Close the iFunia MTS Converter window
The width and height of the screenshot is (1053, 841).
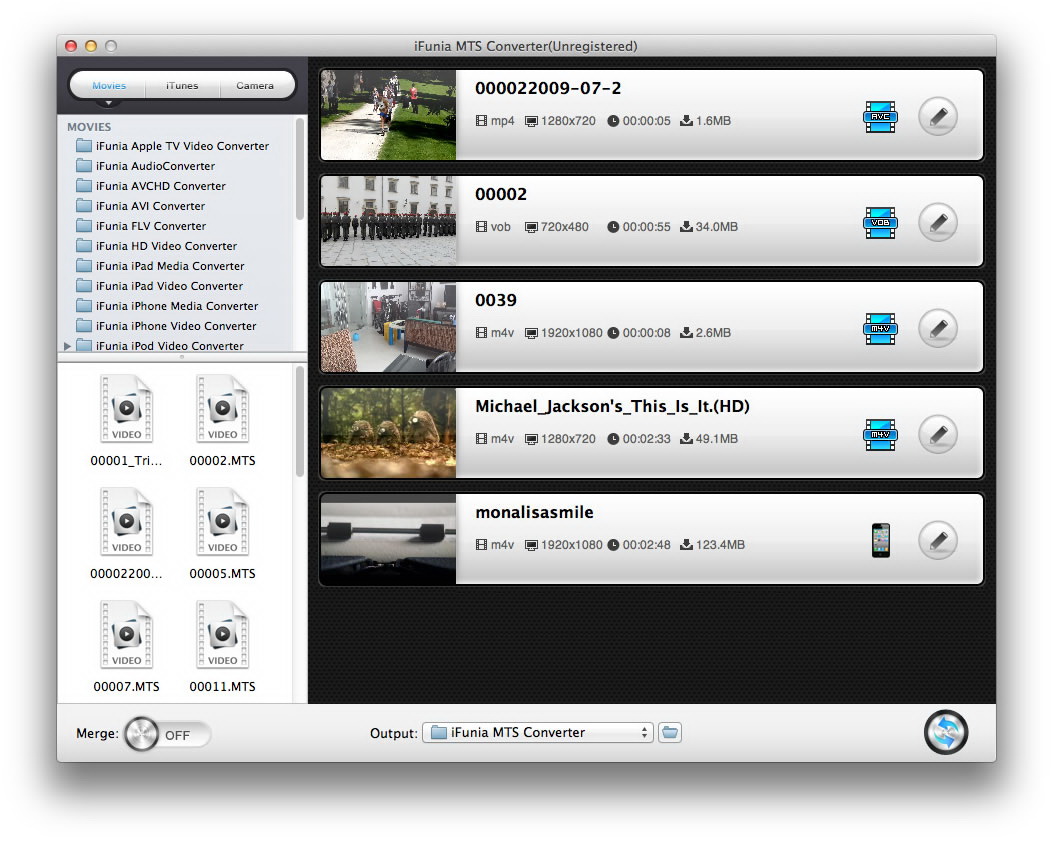71,46
